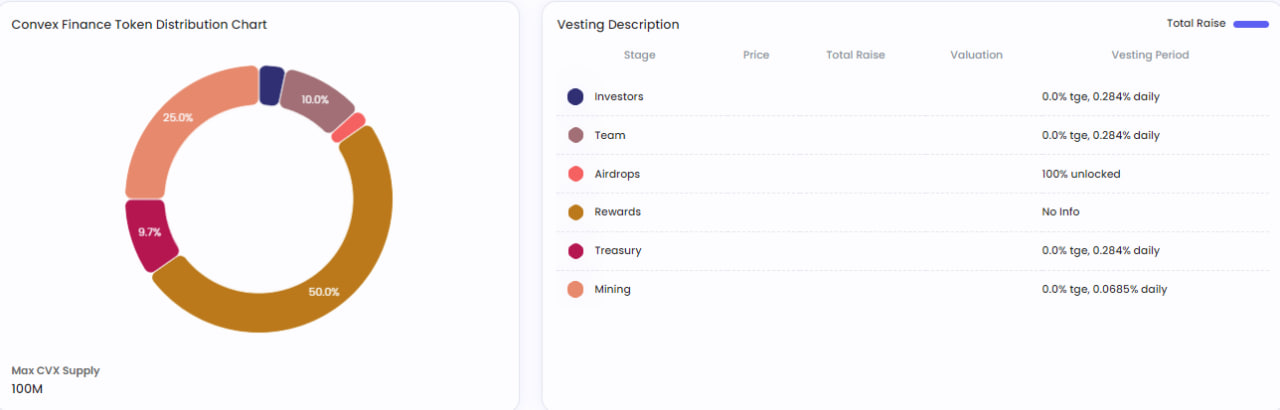Click the Stage column header
1280x410 pixels.
pyautogui.click(x=639, y=55)
